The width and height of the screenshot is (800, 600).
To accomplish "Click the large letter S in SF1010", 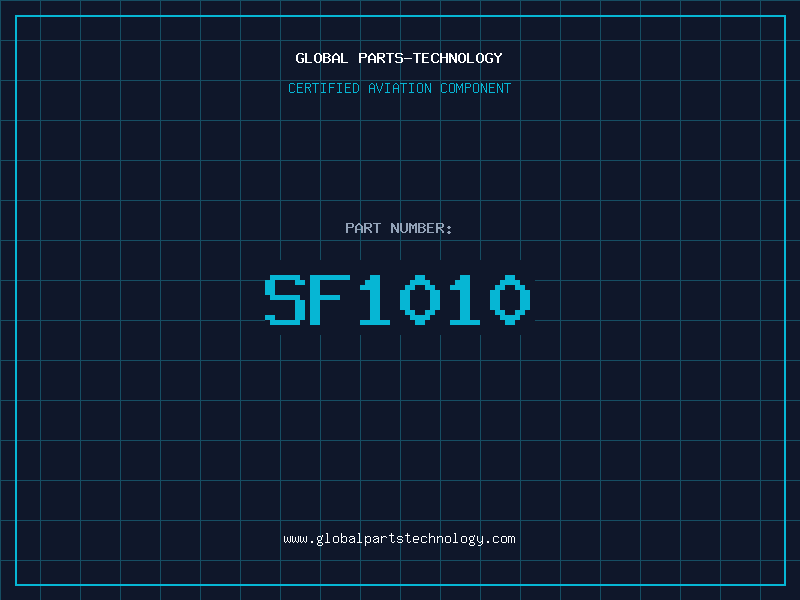I will click(x=285, y=300).
